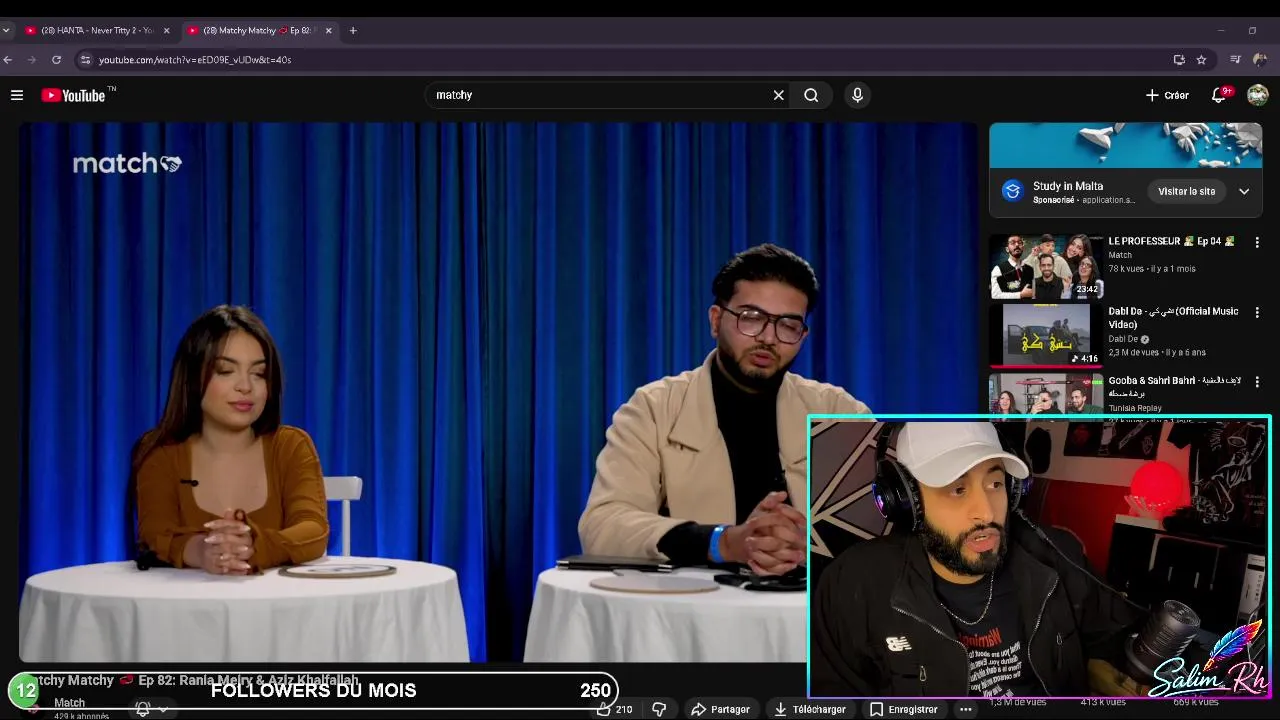Click the Match channel under LE PROFESSEUR

(x=1120, y=255)
